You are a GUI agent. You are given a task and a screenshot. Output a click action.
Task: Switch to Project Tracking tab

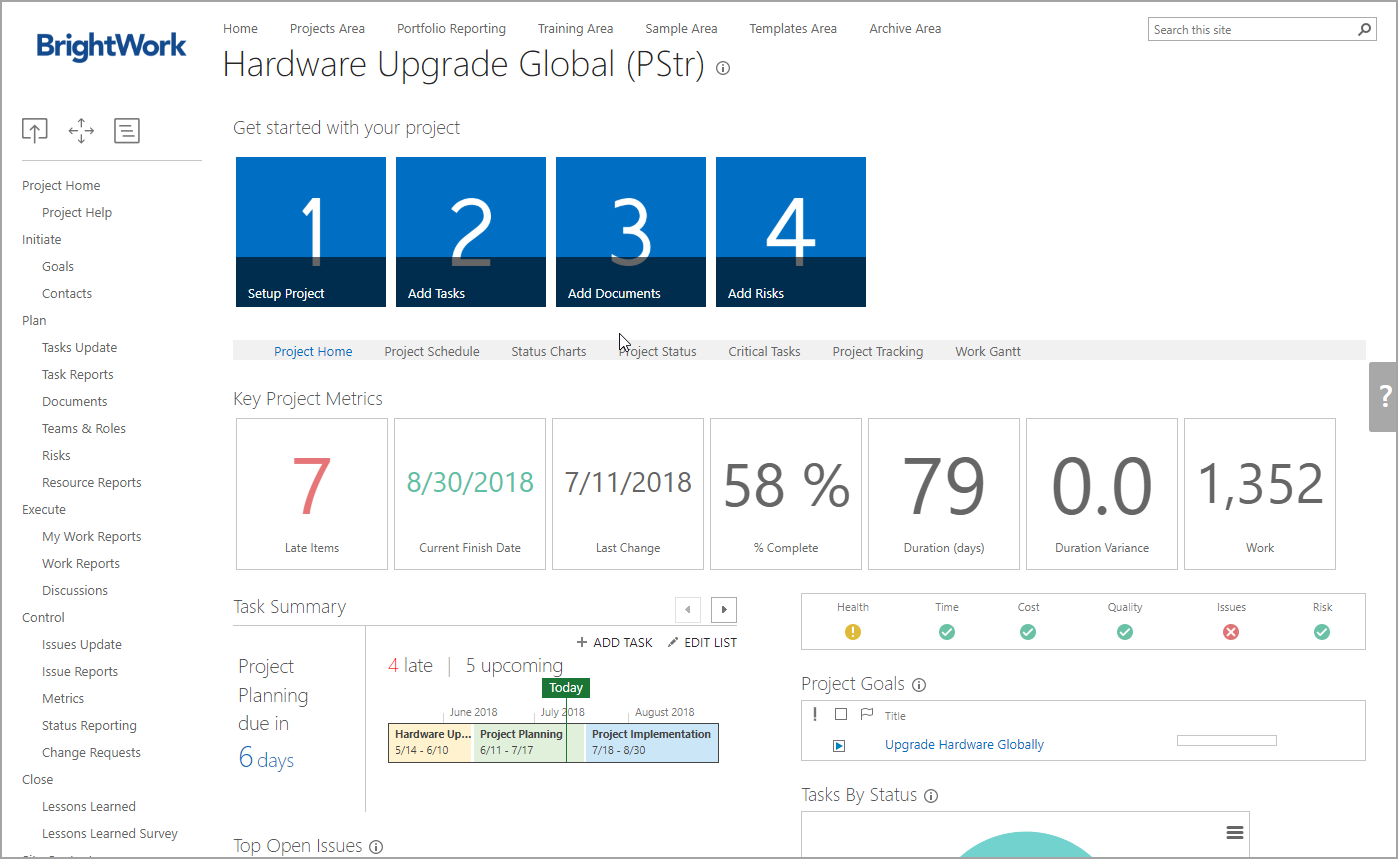click(x=878, y=351)
